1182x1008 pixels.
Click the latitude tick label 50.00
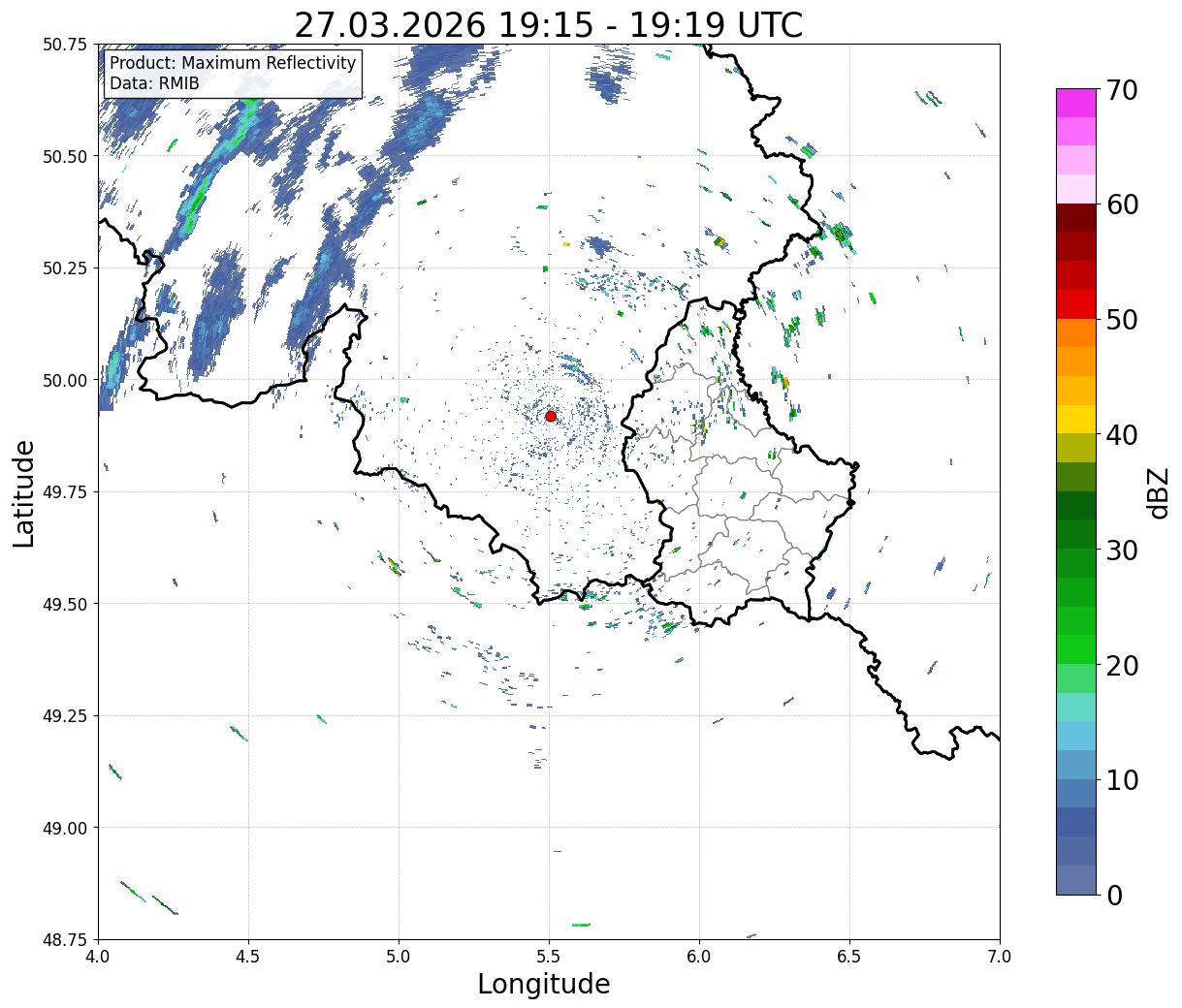(65, 380)
